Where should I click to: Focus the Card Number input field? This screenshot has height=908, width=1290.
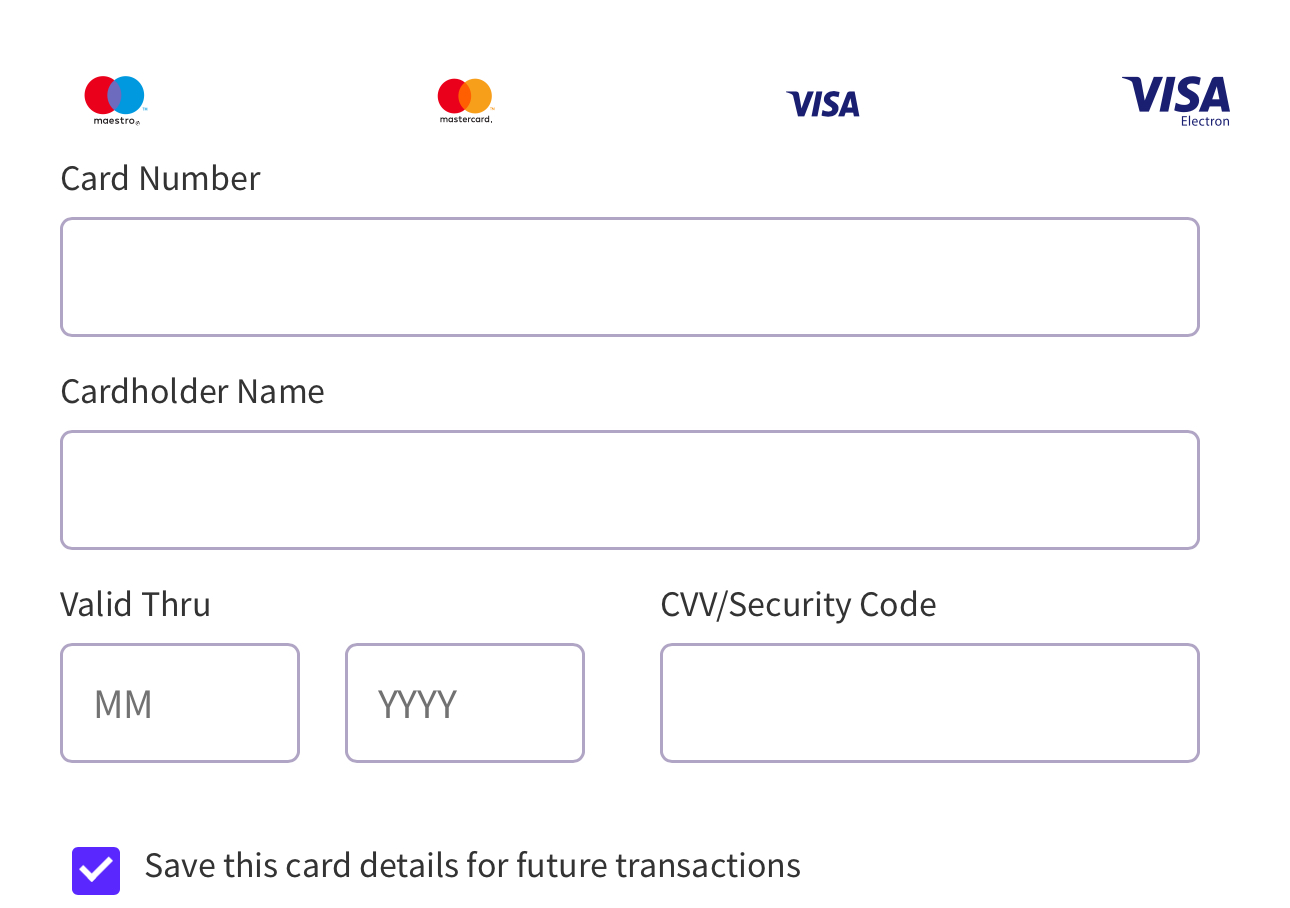[629, 277]
